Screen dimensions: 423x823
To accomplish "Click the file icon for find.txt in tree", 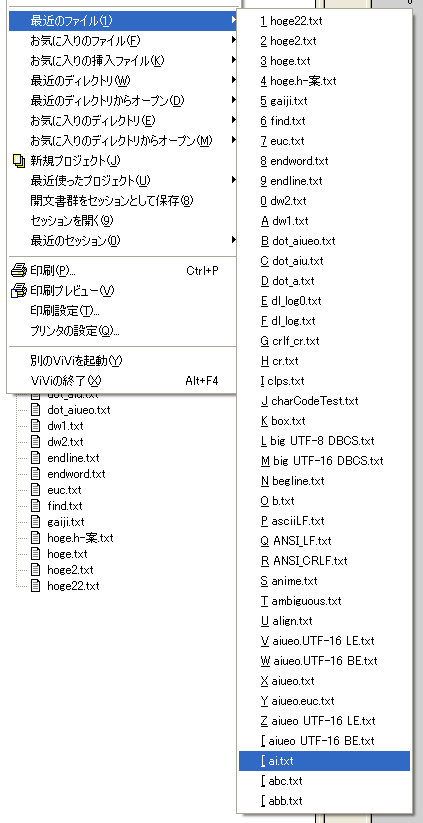I will pyautogui.click(x=36, y=506).
